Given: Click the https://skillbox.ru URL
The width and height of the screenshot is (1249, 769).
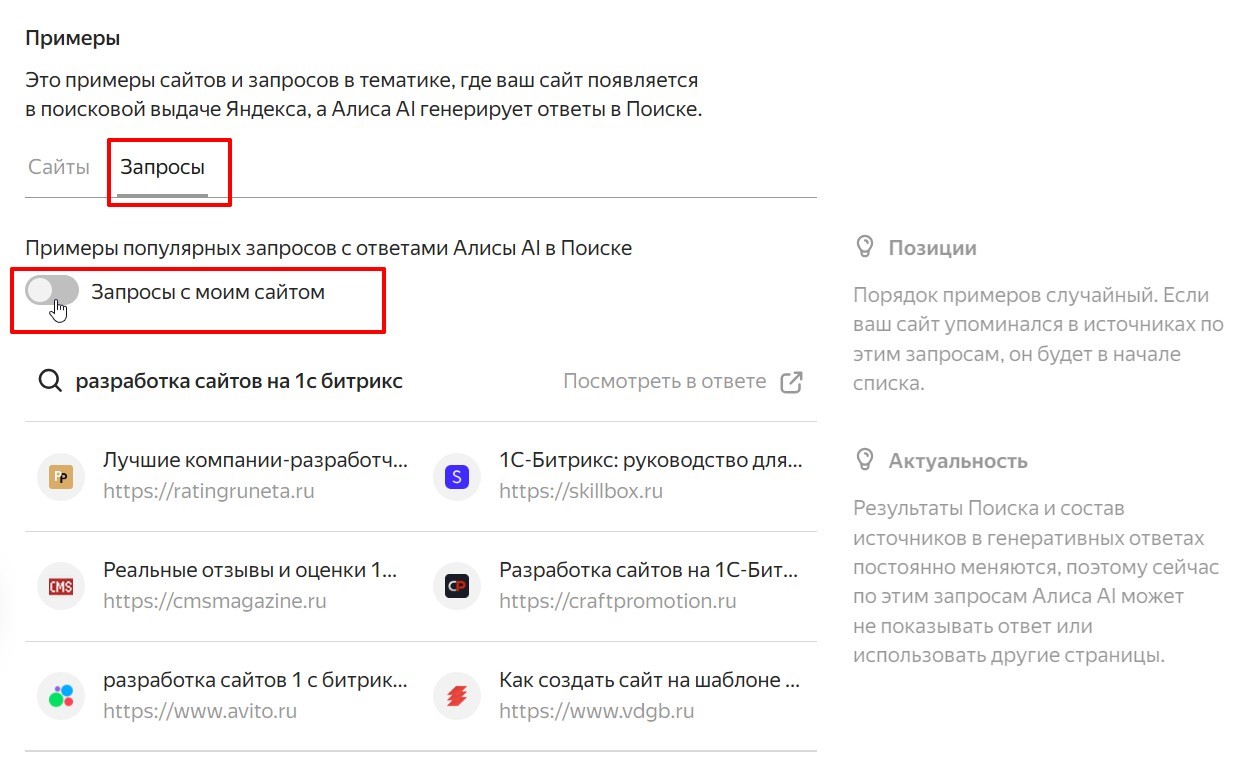Looking at the screenshot, I should pyautogui.click(x=581, y=491).
